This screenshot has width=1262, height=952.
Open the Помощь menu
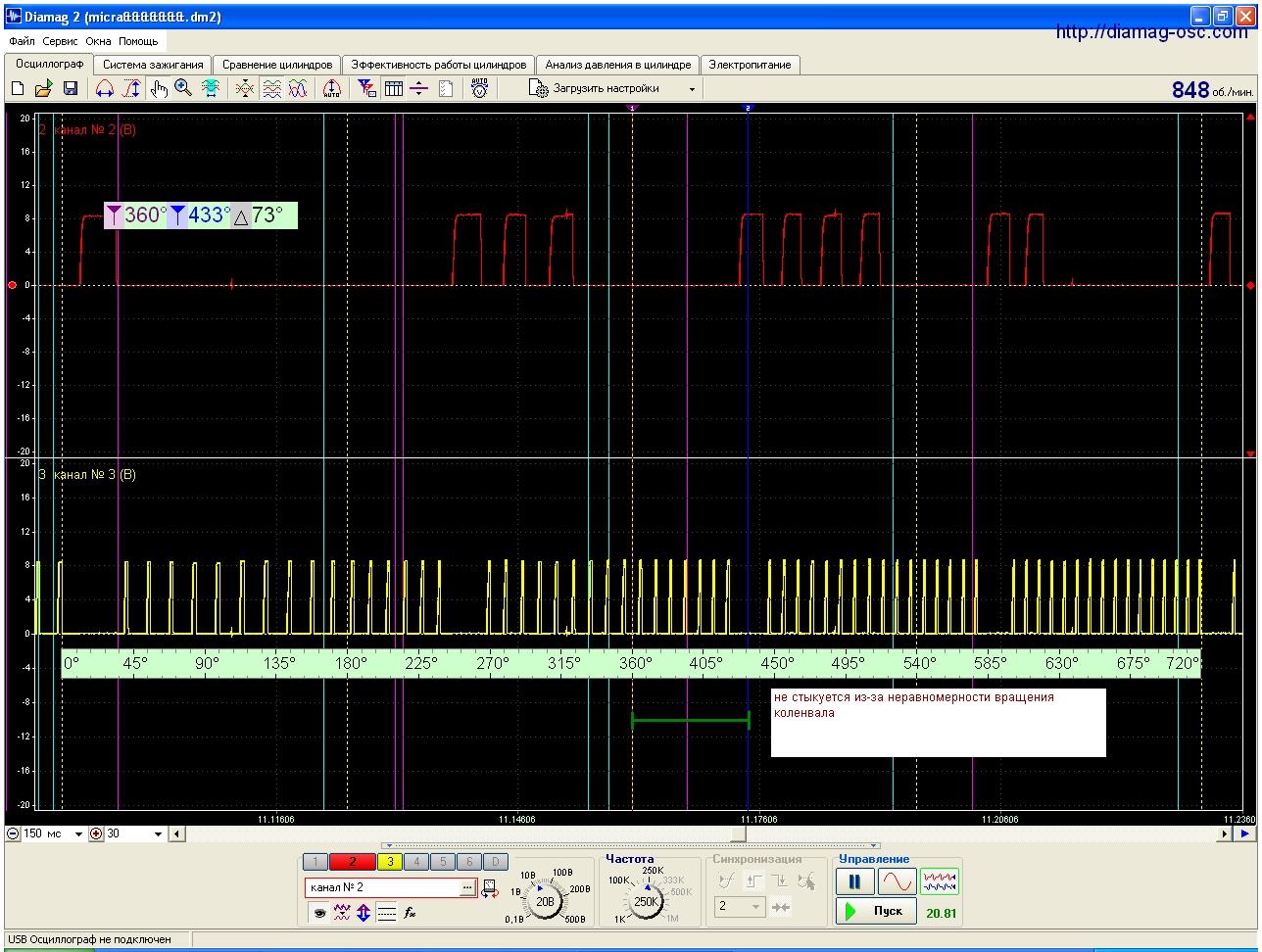point(138,42)
